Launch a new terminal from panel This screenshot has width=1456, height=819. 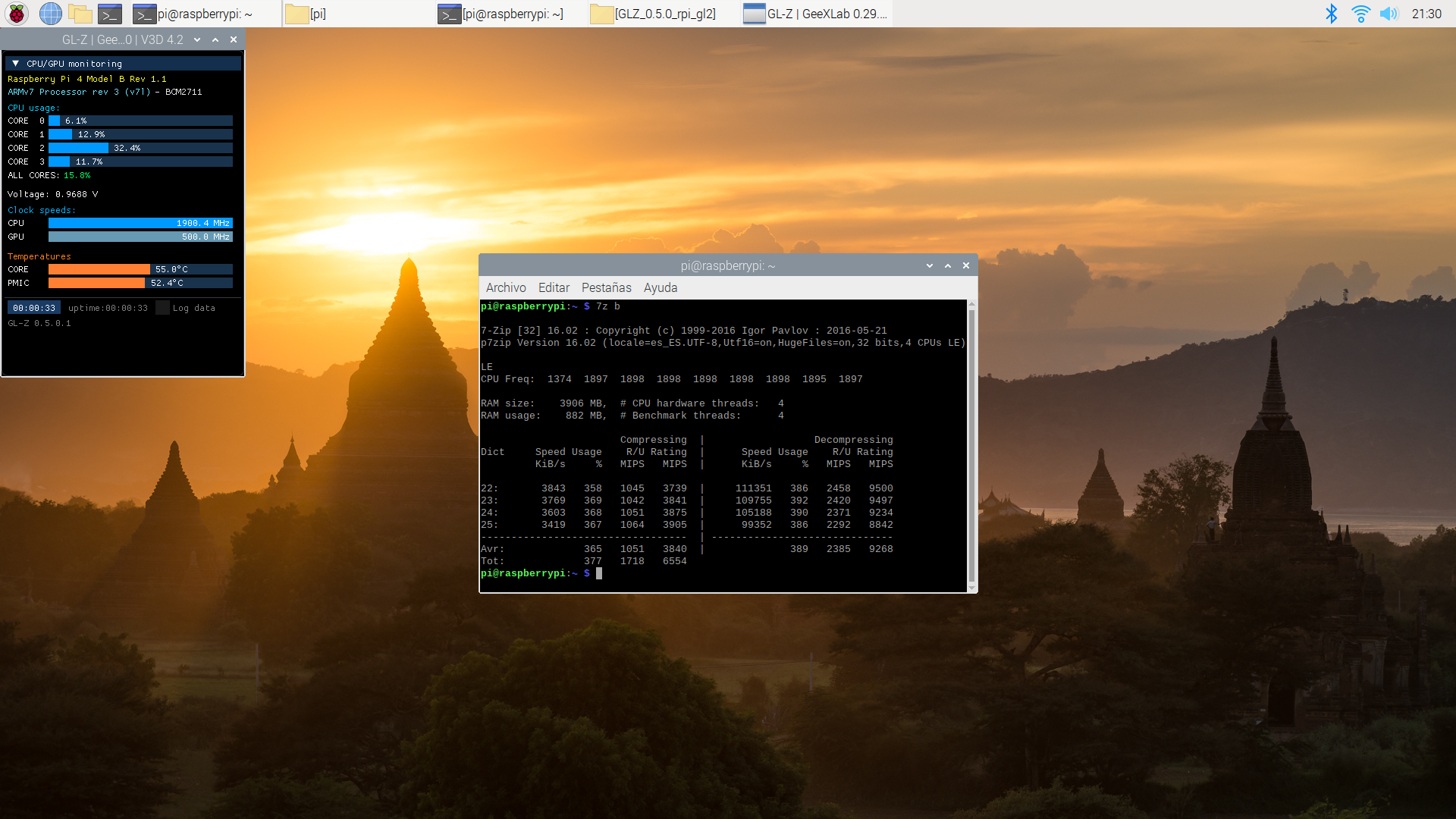click(x=110, y=13)
